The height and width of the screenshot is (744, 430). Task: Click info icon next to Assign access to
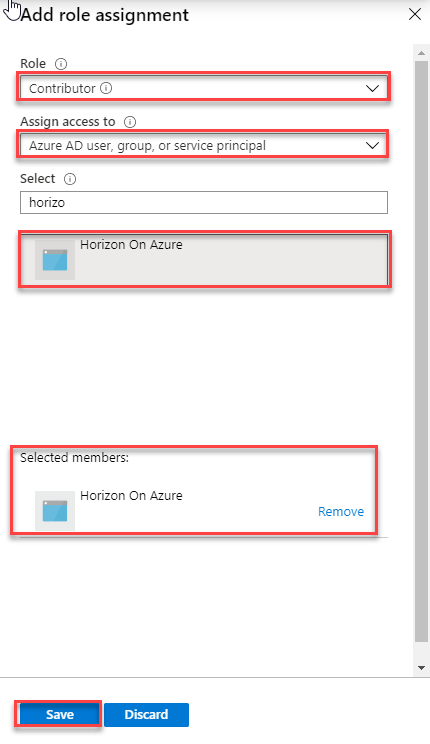130,122
